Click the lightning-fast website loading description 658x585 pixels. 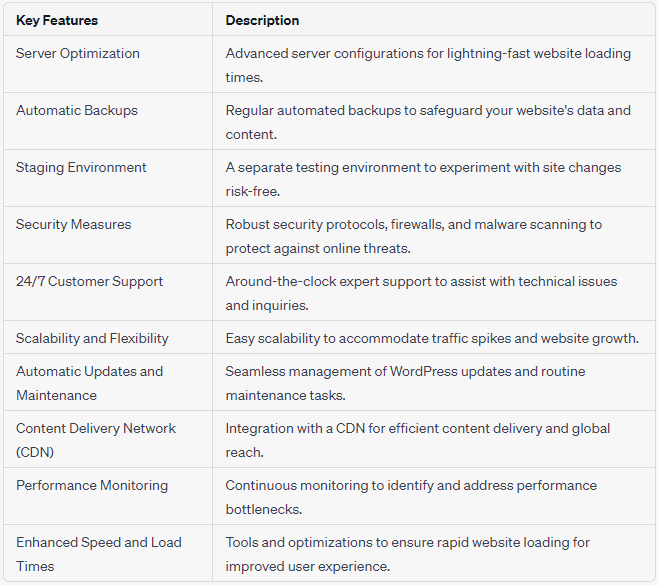click(x=428, y=65)
